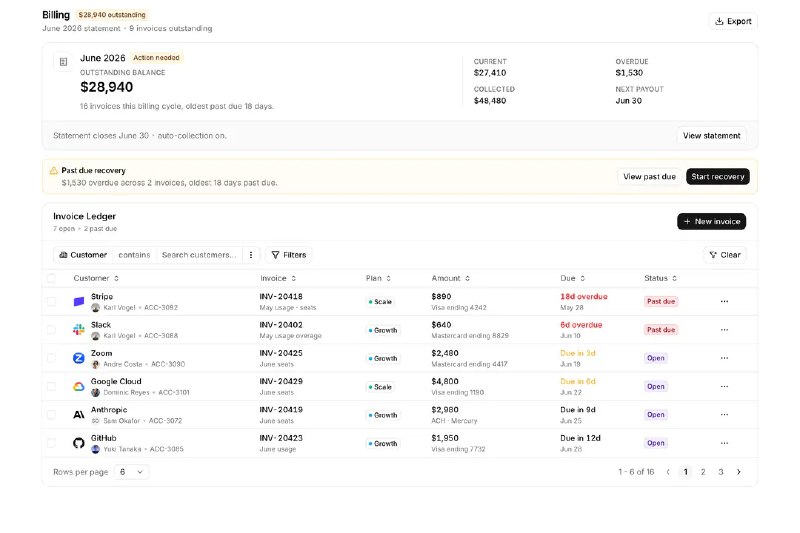800x533 pixels.
Task: Sort by Amount column
Action: pyautogui.click(x=451, y=278)
